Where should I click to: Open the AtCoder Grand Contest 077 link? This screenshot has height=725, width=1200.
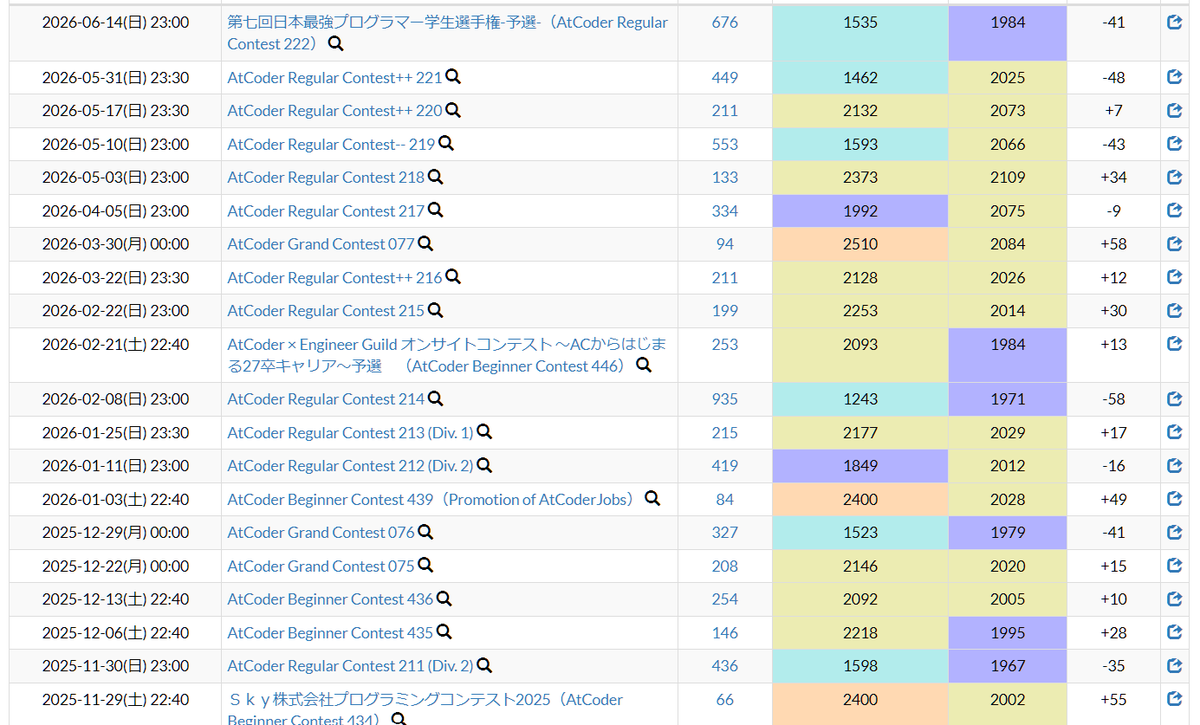point(321,244)
